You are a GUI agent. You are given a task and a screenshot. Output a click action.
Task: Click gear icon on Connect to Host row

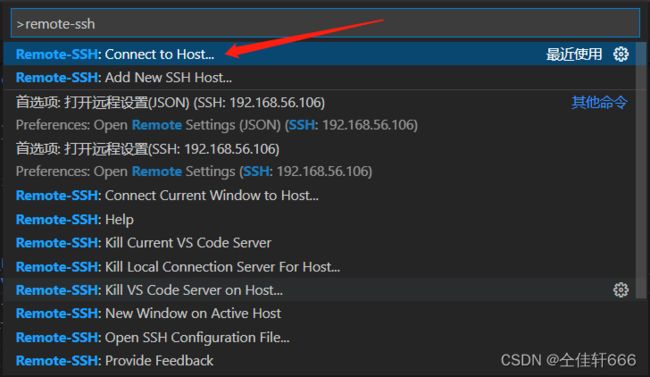621,54
